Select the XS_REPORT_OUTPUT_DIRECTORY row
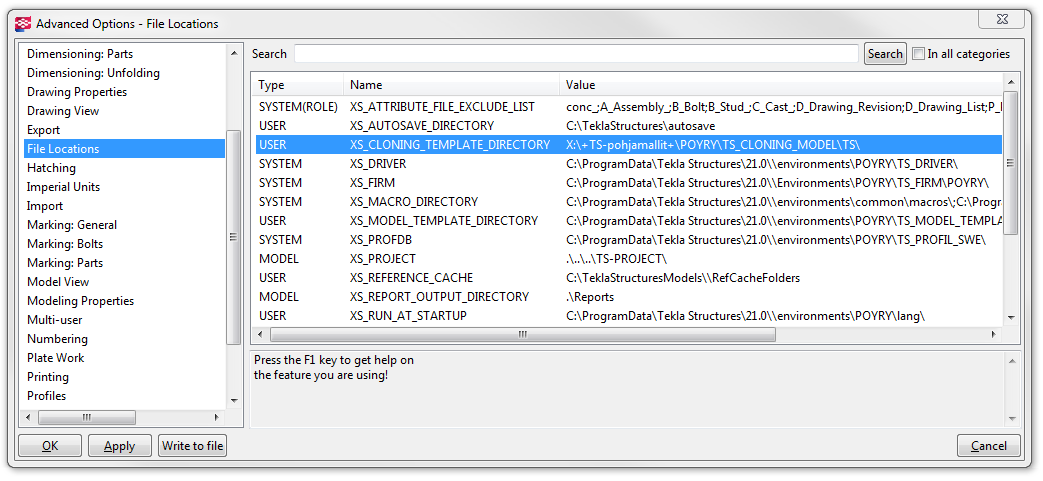 point(627,296)
